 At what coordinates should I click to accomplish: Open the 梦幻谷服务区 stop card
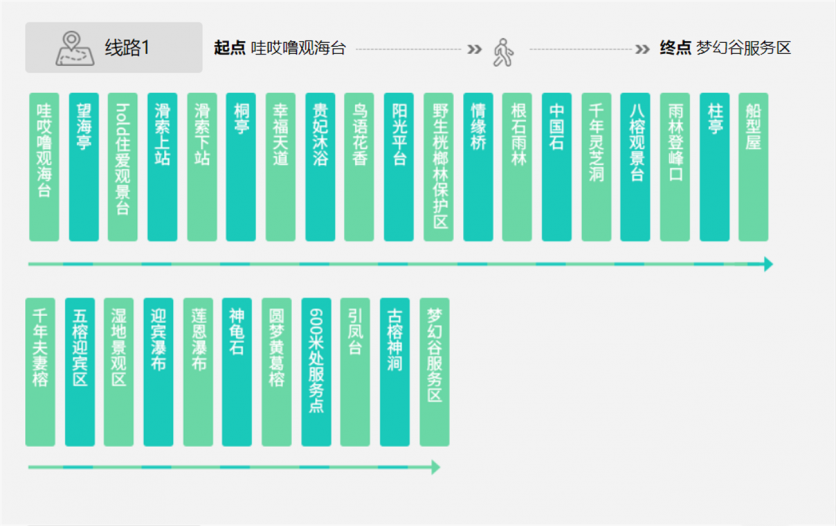(x=435, y=372)
